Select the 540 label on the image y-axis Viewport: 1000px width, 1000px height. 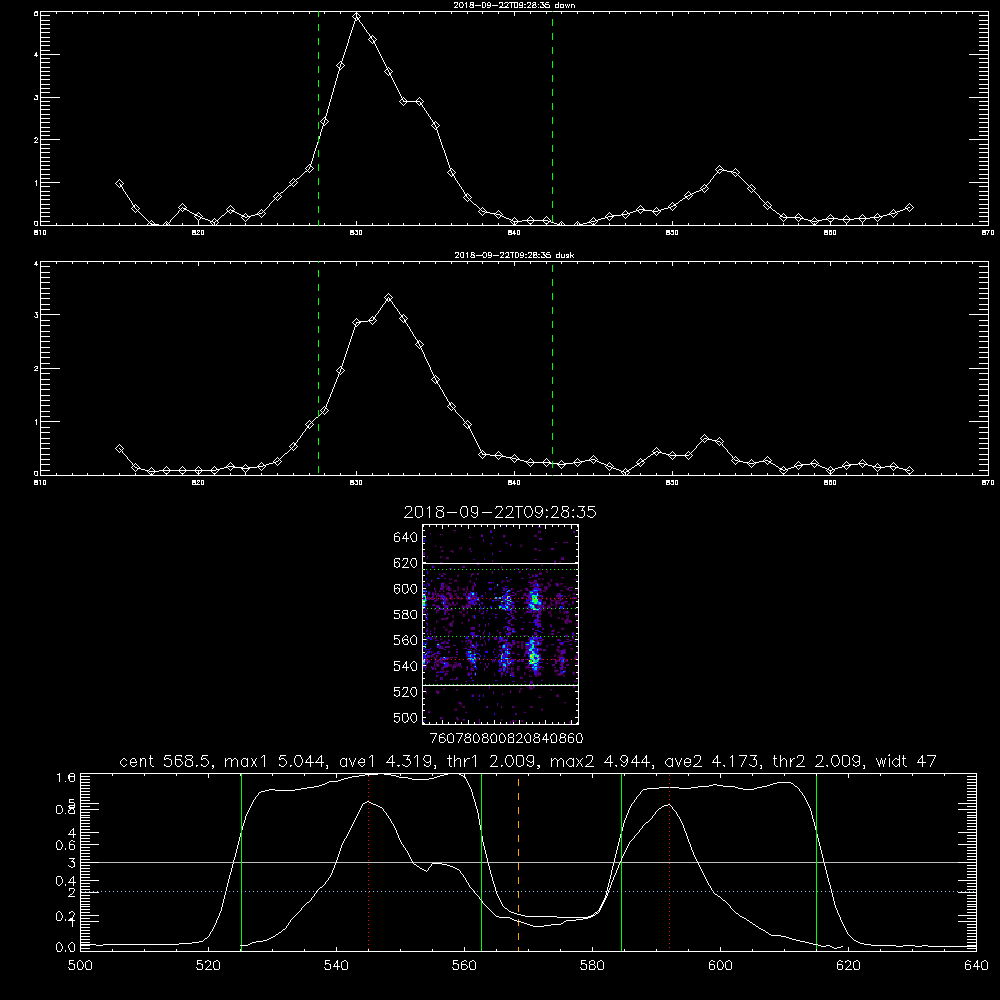pos(405,666)
